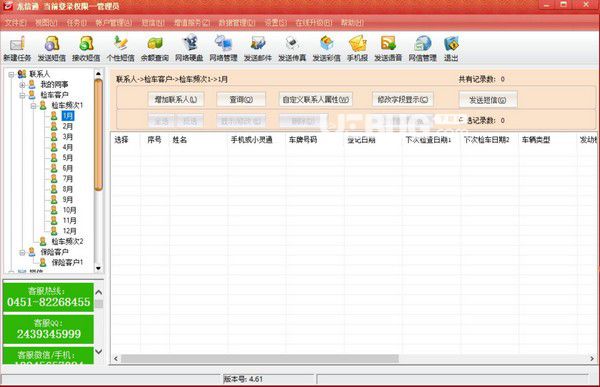Expand the 我的同事 tree node
Screen dimensions: 600x387
[22, 84]
